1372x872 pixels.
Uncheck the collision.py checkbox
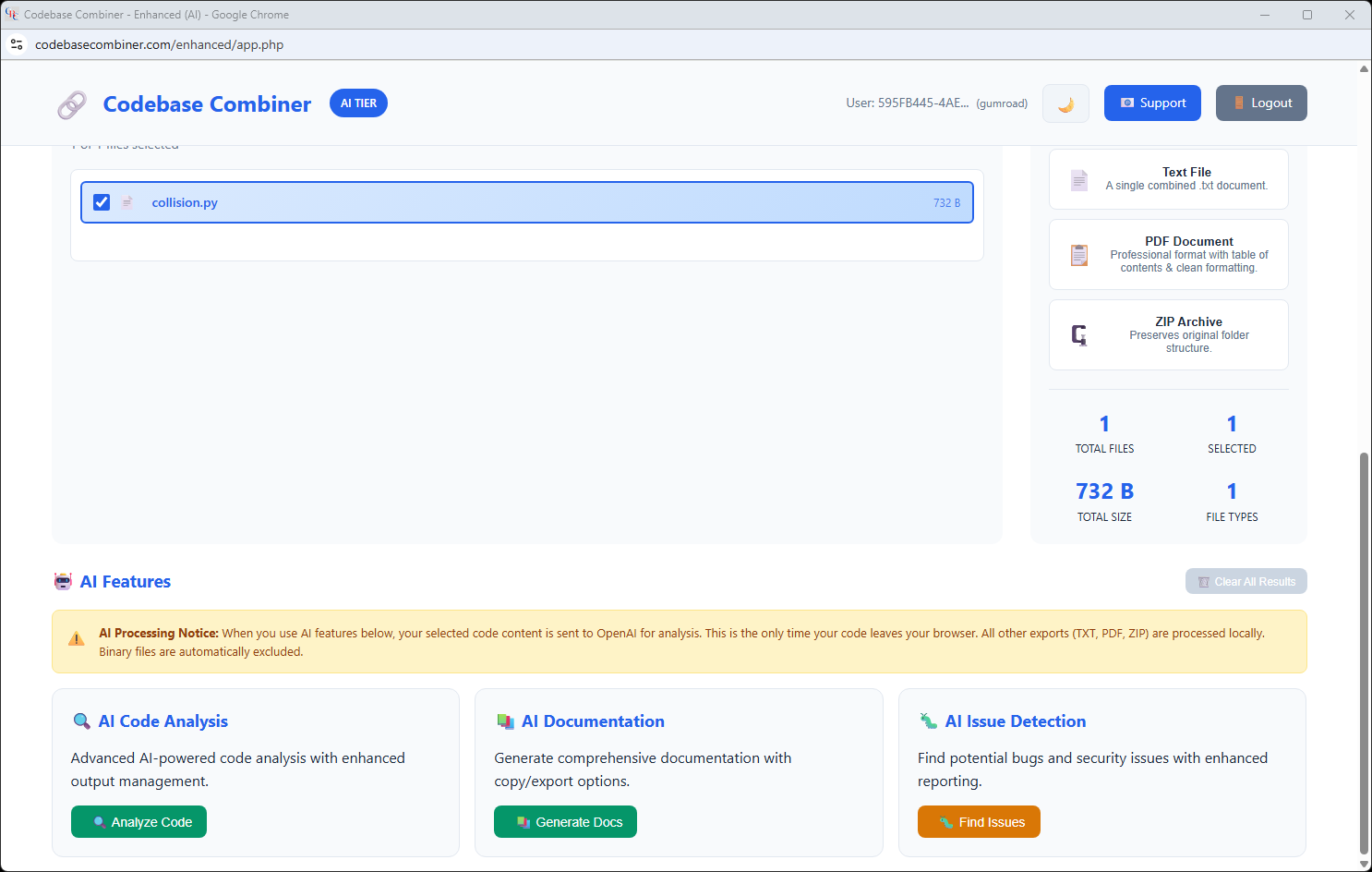coord(102,202)
